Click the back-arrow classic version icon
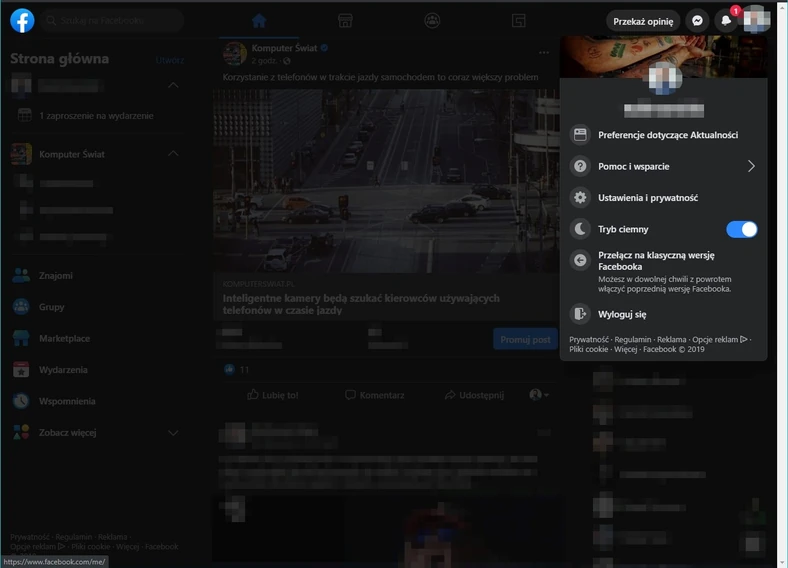 [x=580, y=260]
